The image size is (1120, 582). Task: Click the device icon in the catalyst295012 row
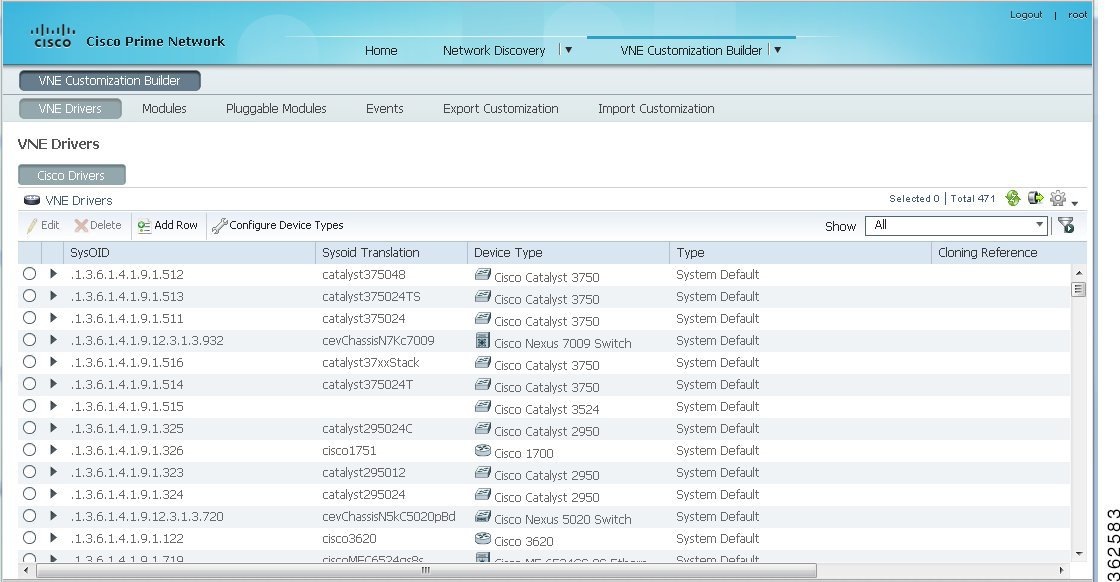483,473
